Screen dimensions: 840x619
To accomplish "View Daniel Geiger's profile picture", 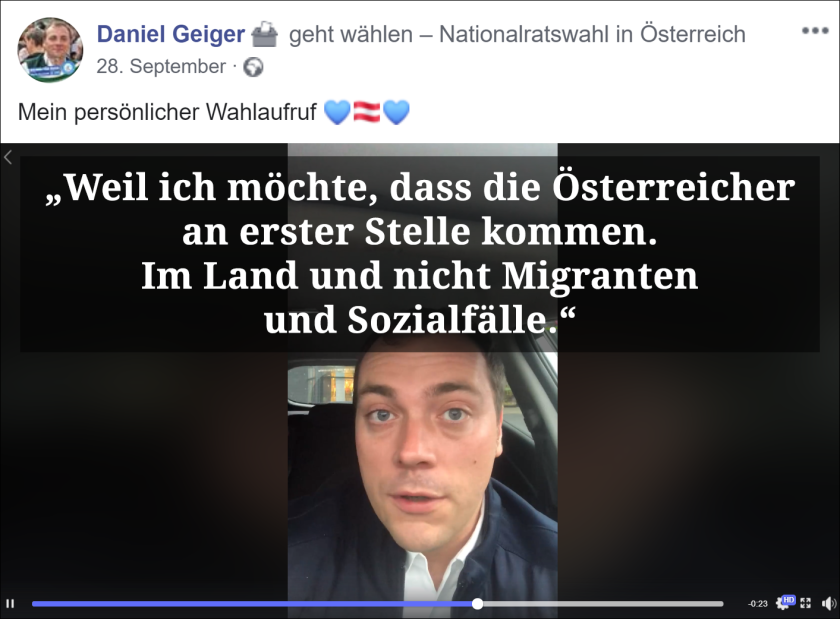I will 51,49.
